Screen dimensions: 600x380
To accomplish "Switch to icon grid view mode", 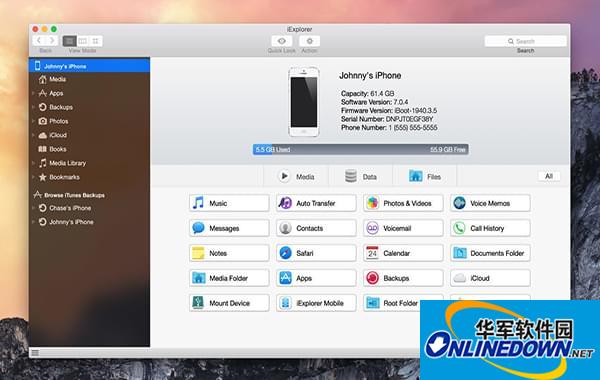I will pos(96,41).
